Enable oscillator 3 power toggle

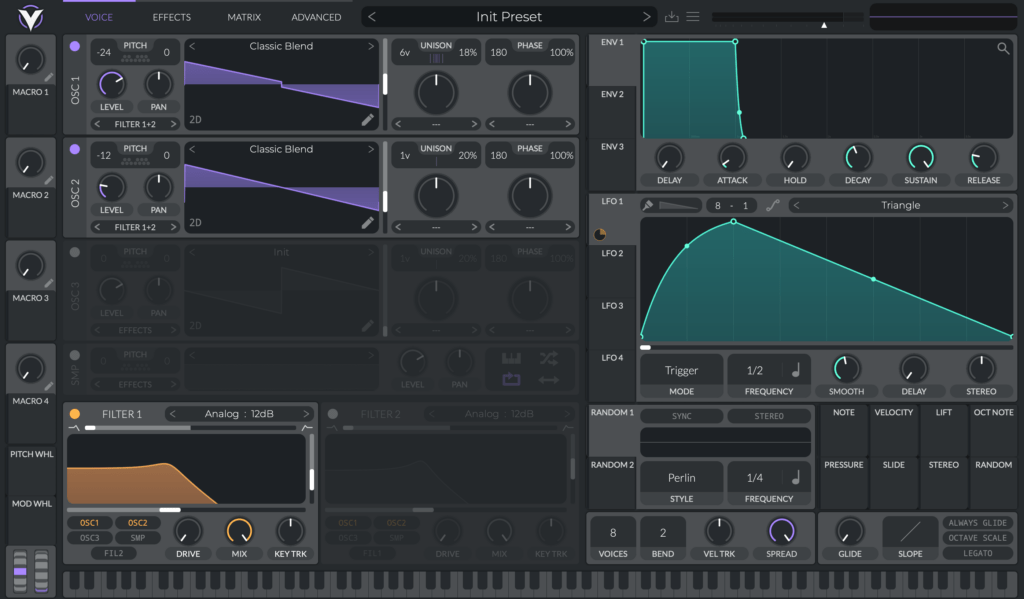click(x=74, y=252)
